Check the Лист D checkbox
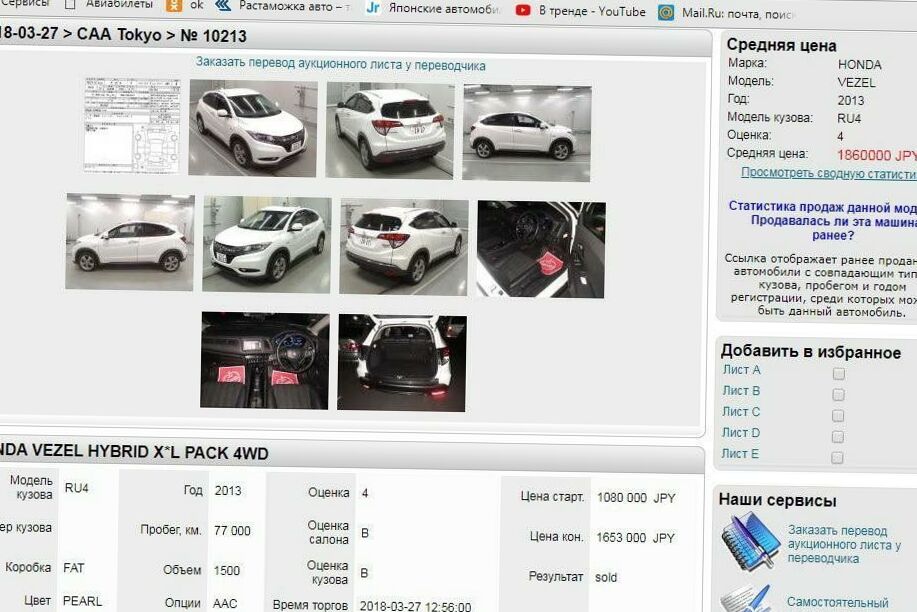This screenshot has width=917, height=612. tap(838, 436)
